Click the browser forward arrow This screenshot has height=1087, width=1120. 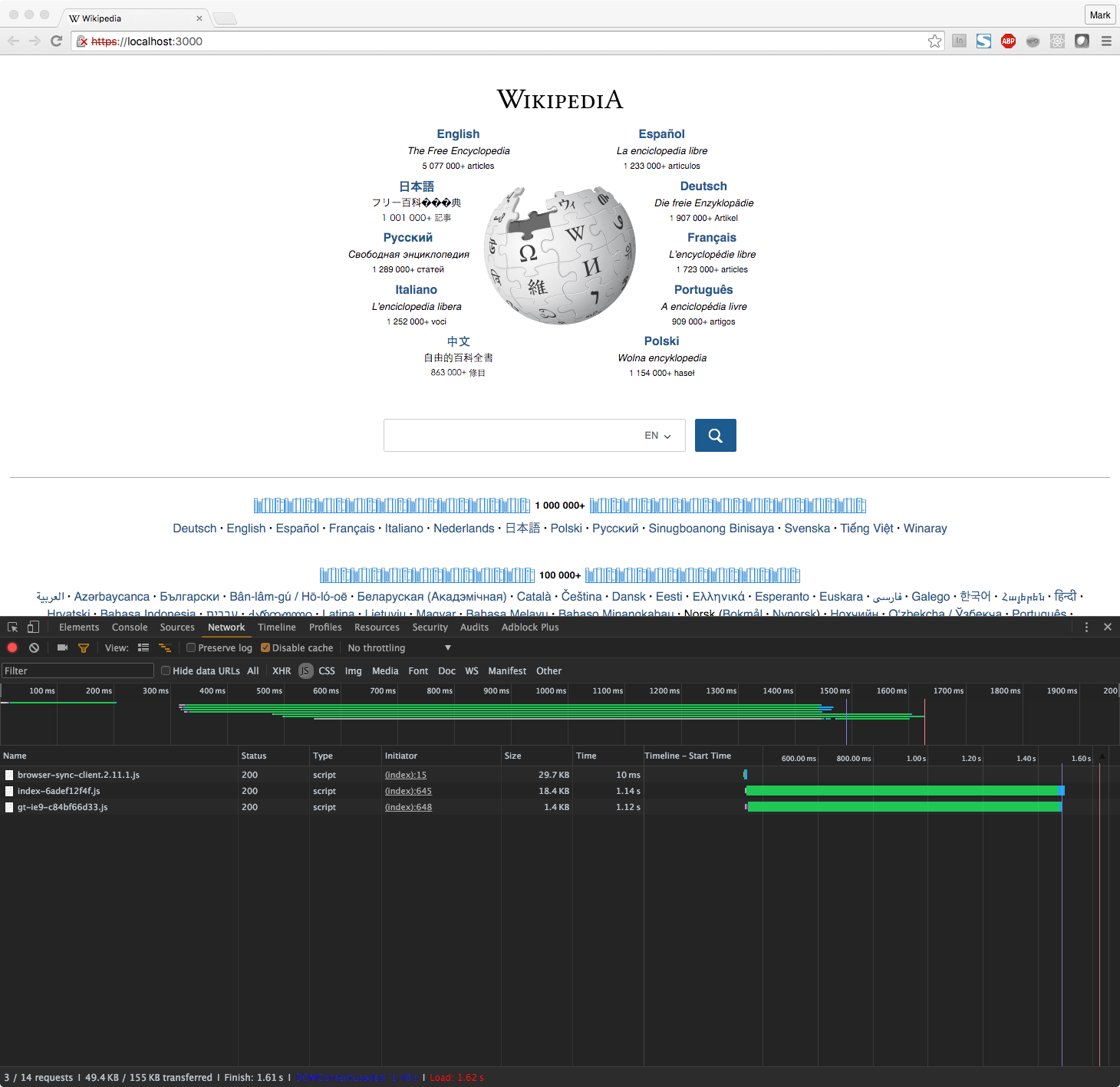[35, 41]
